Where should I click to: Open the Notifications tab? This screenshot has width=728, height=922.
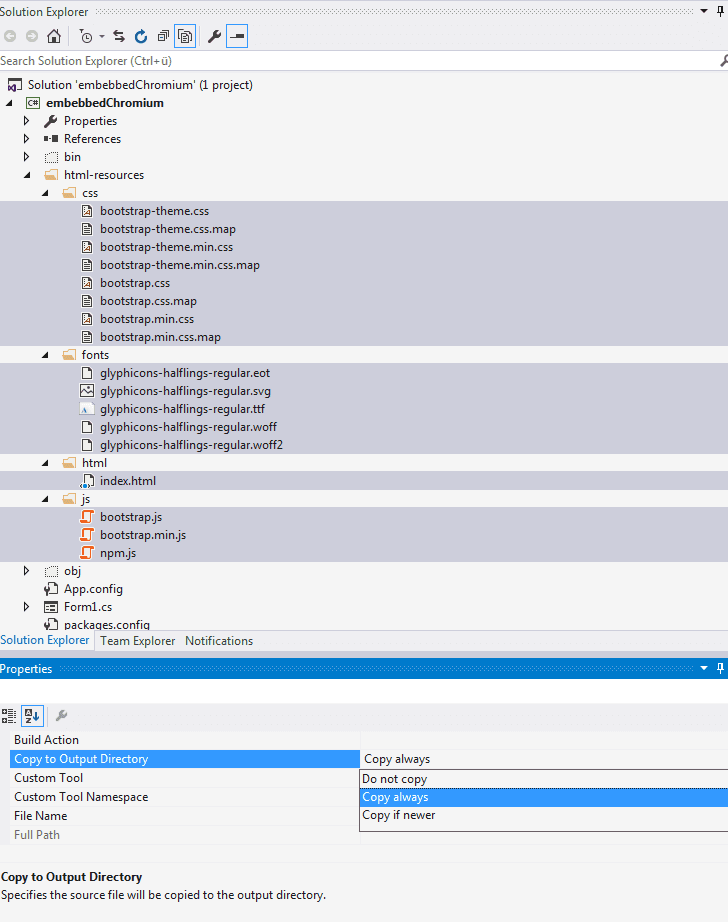[219, 641]
